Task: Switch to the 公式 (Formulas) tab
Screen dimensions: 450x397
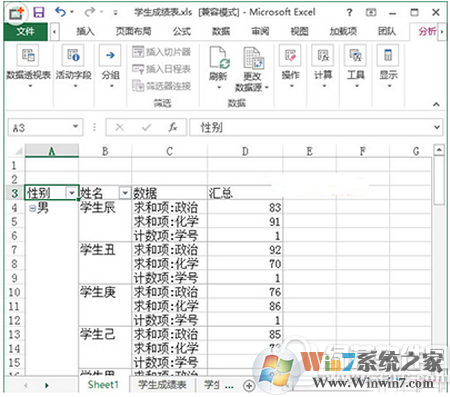Action: tap(182, 31)
